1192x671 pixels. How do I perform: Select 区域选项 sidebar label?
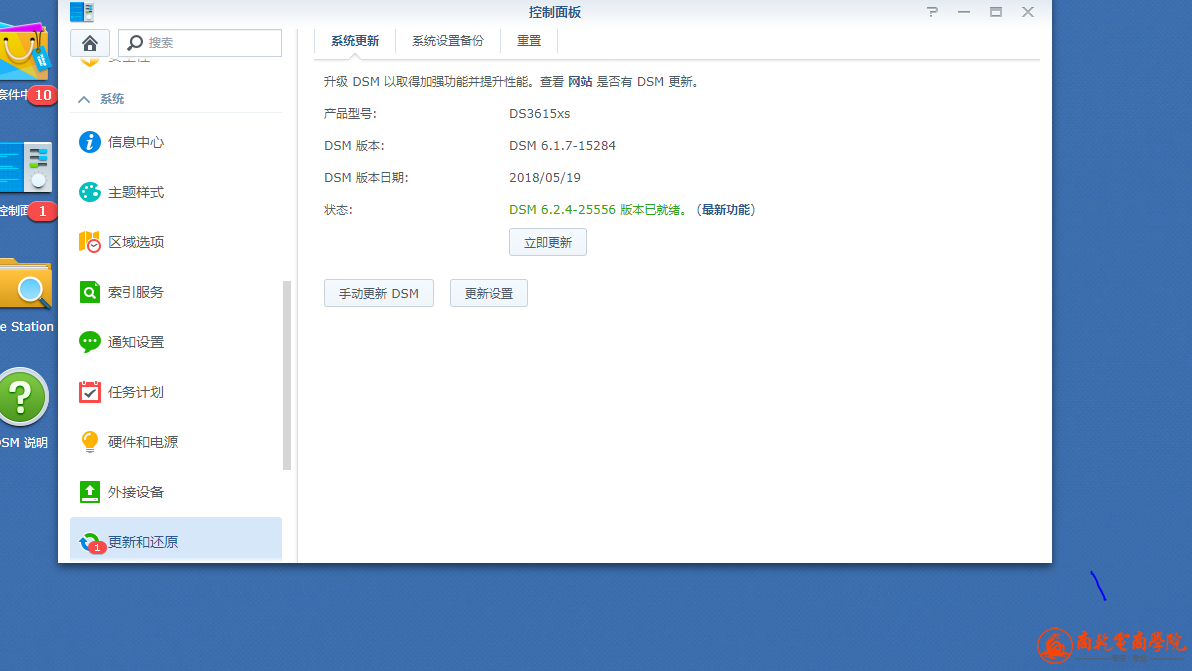tap(136, 242)
